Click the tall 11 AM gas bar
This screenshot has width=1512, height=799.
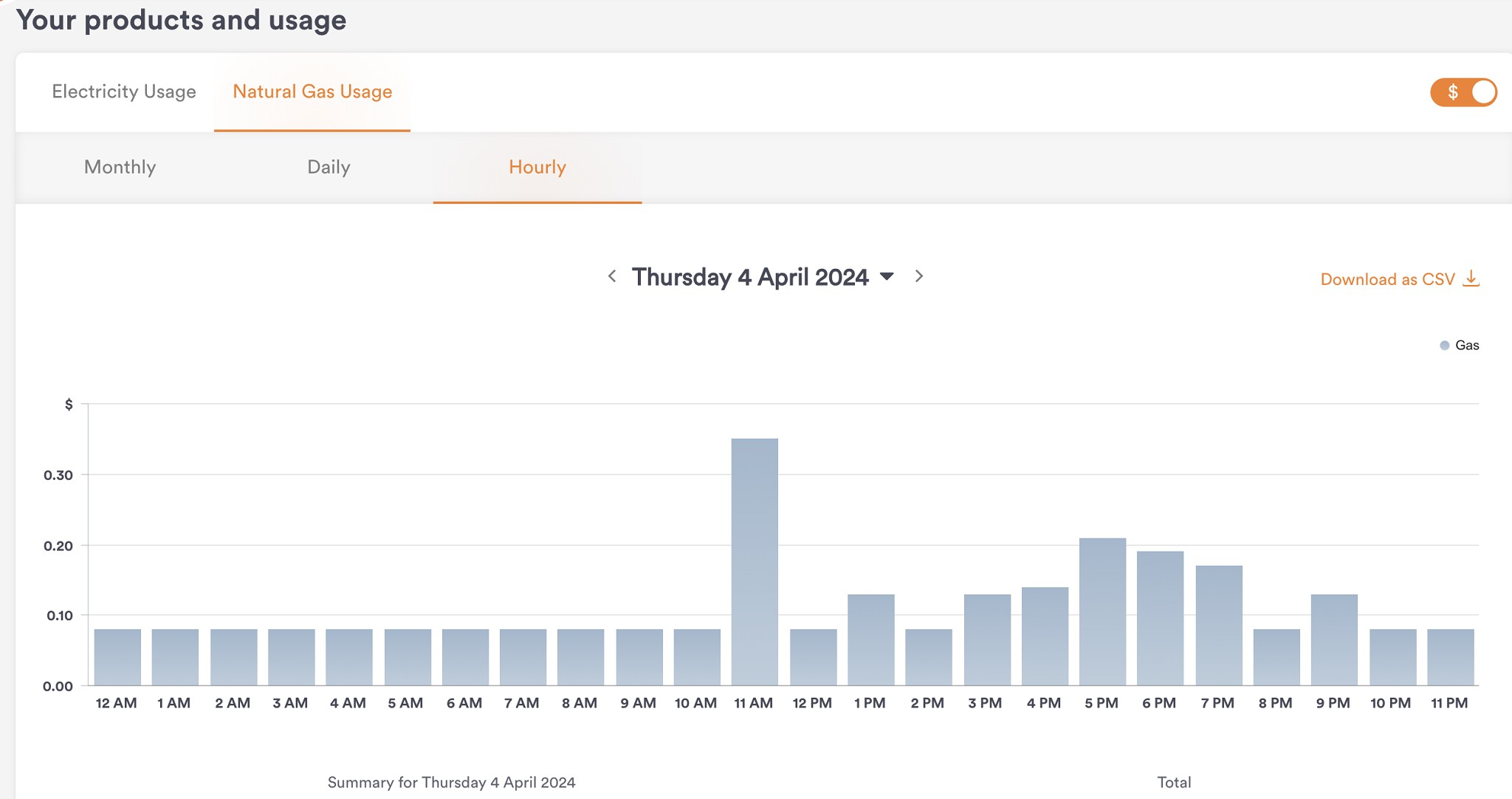pos(755,561)
